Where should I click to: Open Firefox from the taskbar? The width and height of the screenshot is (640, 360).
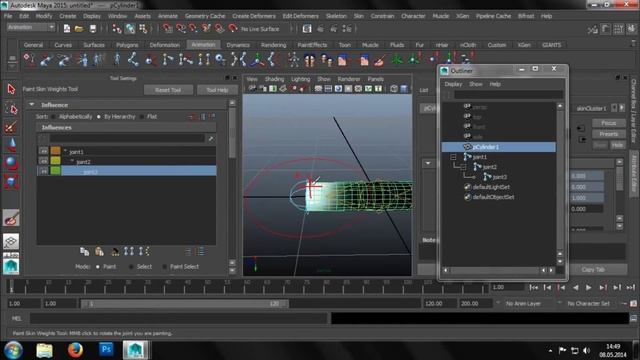tap(75, 350)
